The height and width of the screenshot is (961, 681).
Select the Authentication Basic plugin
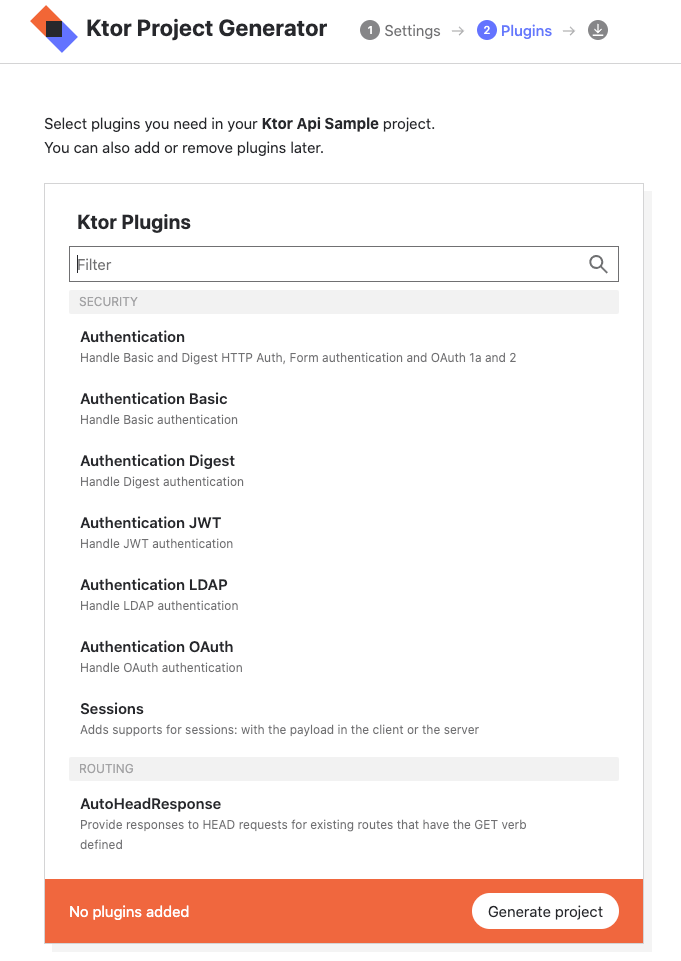click(154, 399)
